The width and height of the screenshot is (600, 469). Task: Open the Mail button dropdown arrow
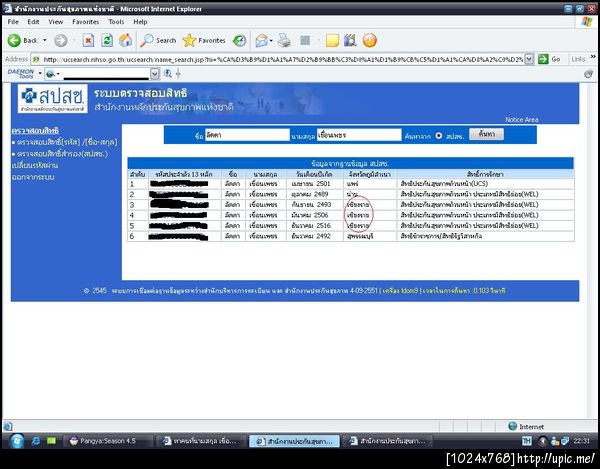[x=271, y=40]
